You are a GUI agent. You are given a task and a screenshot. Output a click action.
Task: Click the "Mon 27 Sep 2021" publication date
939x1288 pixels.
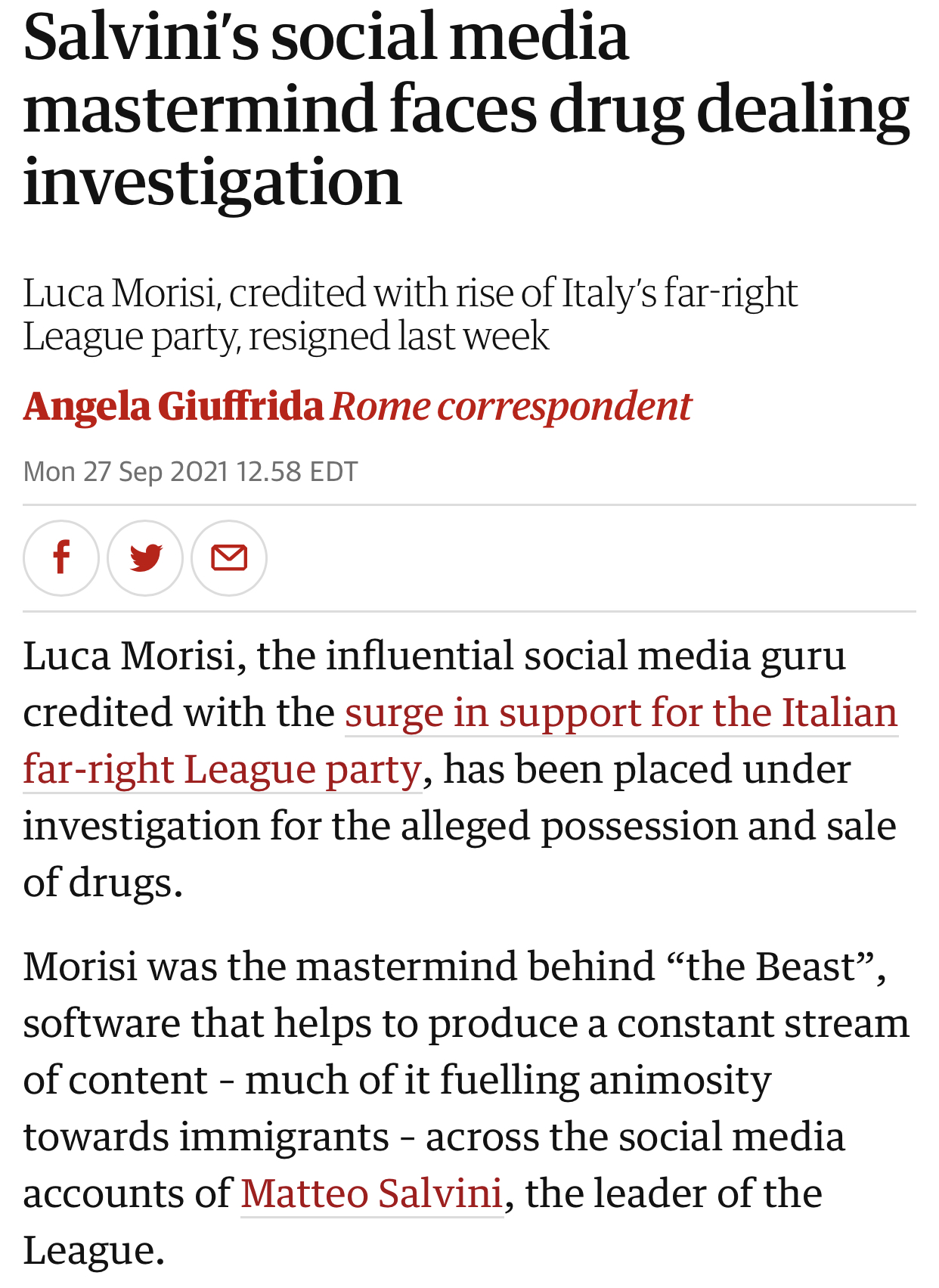pos(126,472)
